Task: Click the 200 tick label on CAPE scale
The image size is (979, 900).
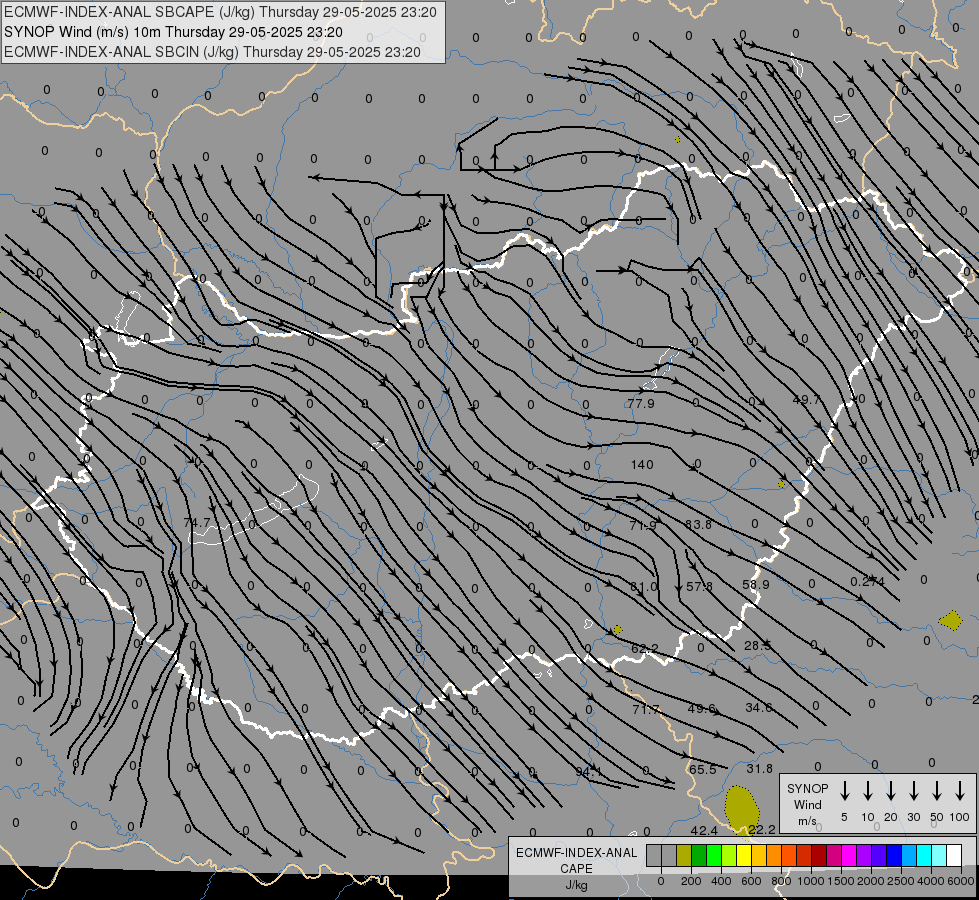Action: 691,881
